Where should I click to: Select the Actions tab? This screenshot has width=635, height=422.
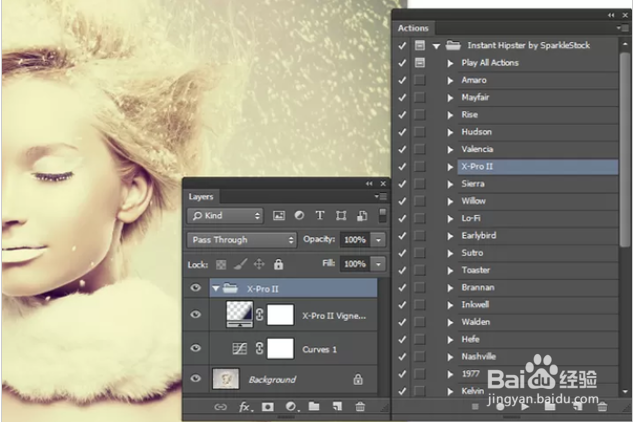(x=413, y=28)
